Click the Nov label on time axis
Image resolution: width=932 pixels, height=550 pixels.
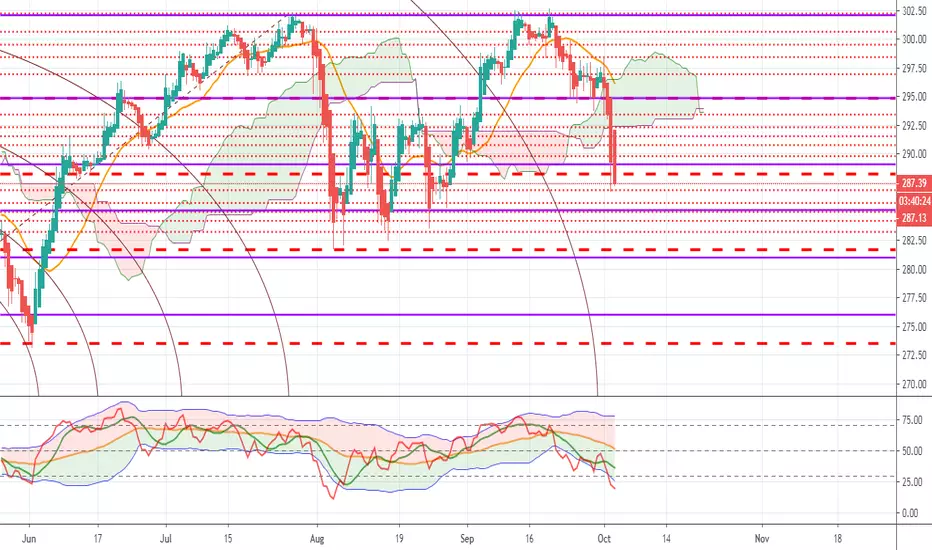tap(762, 539)
